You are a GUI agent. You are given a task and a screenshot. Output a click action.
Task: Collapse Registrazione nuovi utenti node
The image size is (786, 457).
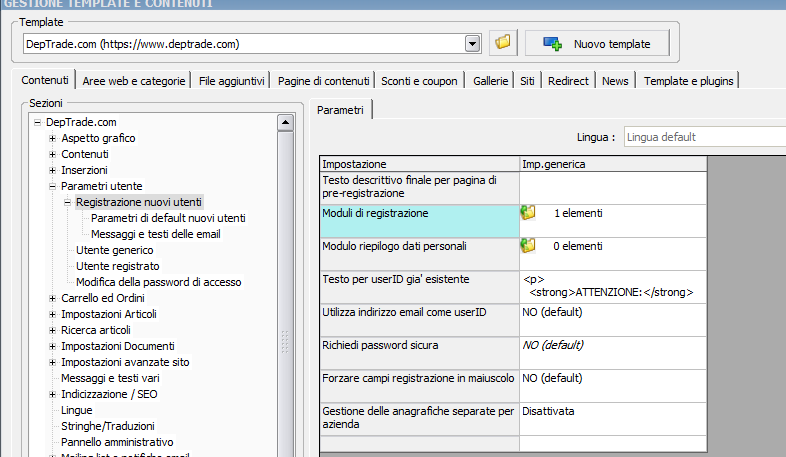coord(67,202)
